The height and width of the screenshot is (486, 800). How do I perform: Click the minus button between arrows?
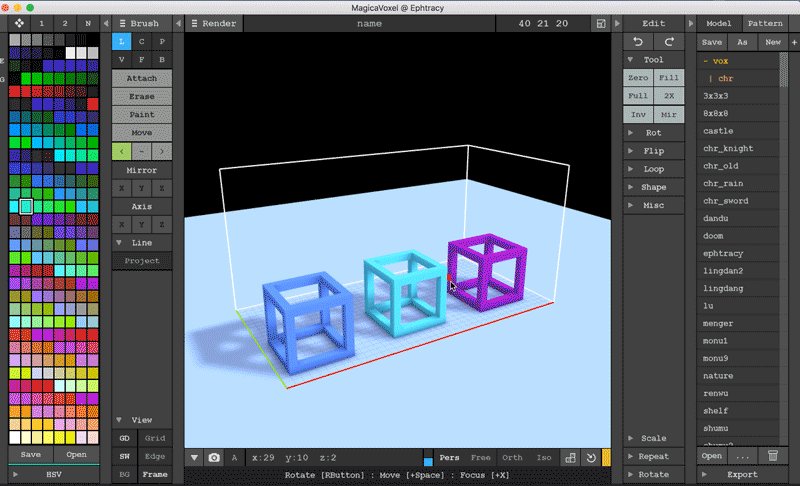coord(141,151)
